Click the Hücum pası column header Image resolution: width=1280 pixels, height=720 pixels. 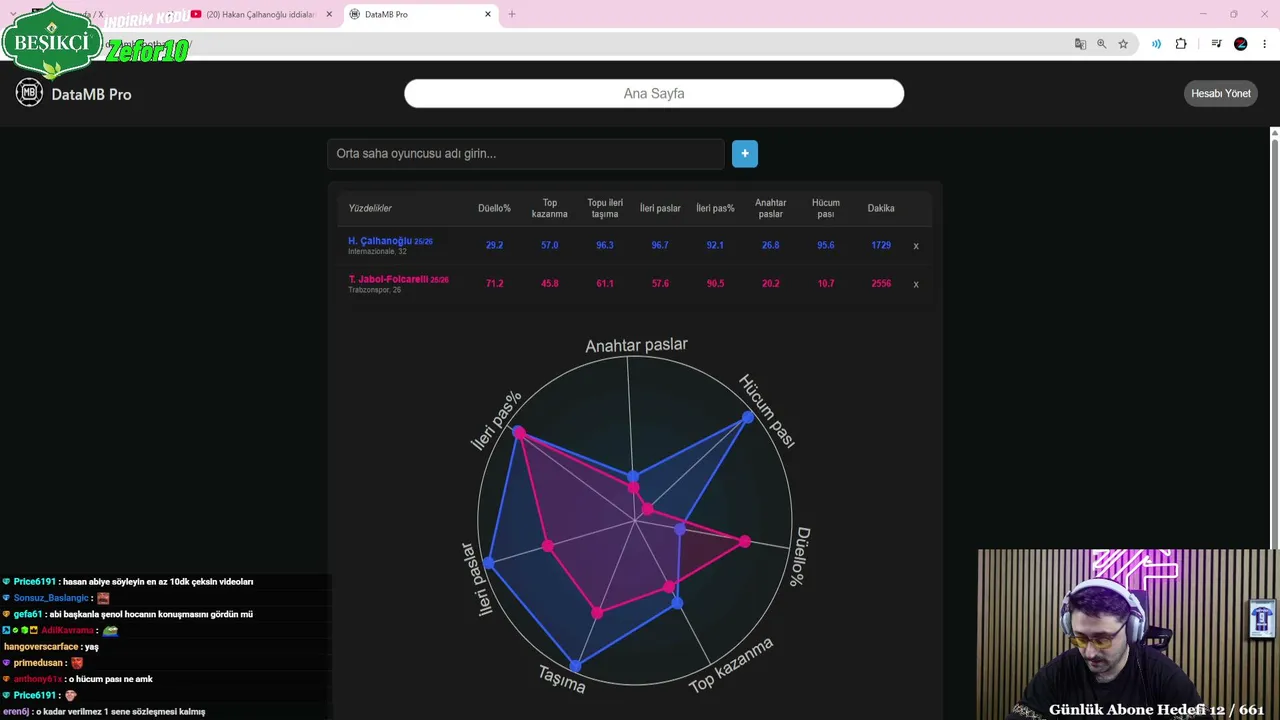click(826, 208)
